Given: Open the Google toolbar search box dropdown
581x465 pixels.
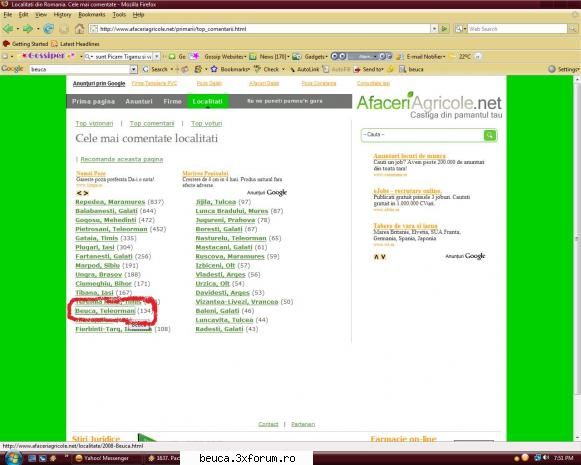Looking at the screenshot, I should click(133, 69).
